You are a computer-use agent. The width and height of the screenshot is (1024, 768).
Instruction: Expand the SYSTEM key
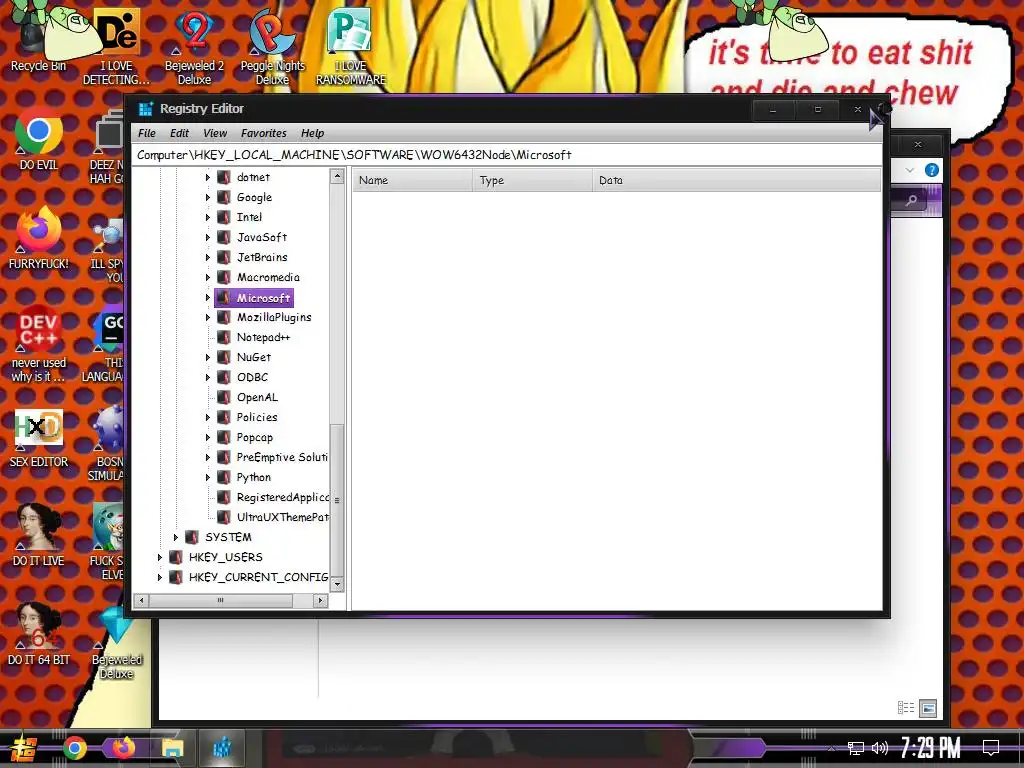[176, 537]
